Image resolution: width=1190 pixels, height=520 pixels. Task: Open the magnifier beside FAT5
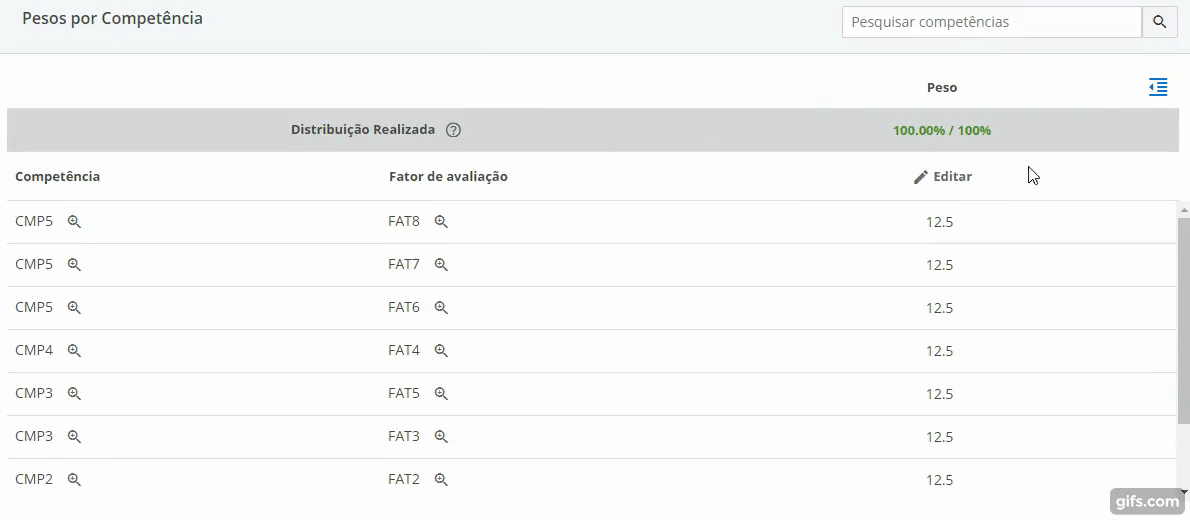[x=441, y=394]
